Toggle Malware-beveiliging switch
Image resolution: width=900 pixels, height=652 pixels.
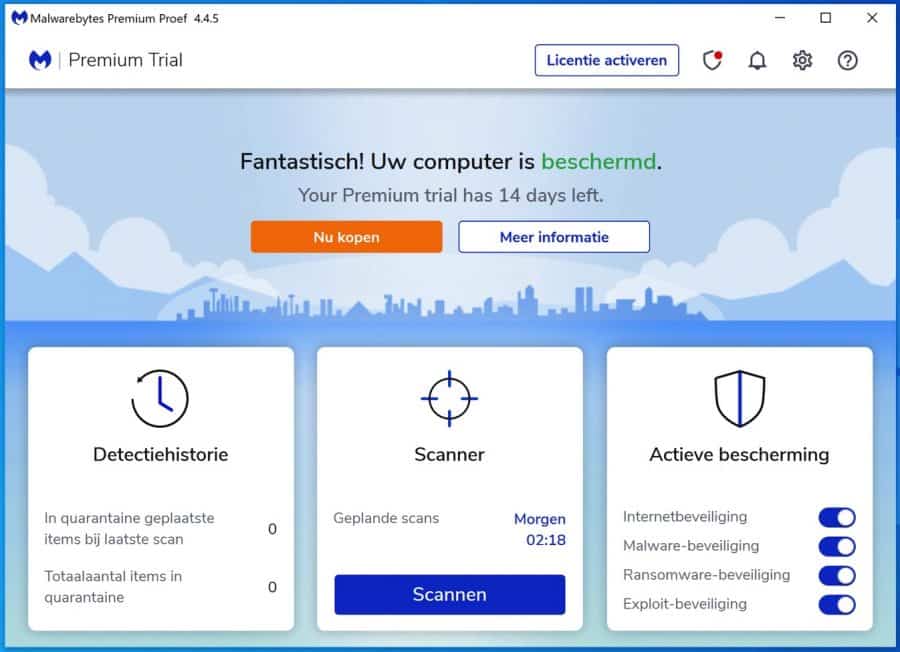point(837,546)
